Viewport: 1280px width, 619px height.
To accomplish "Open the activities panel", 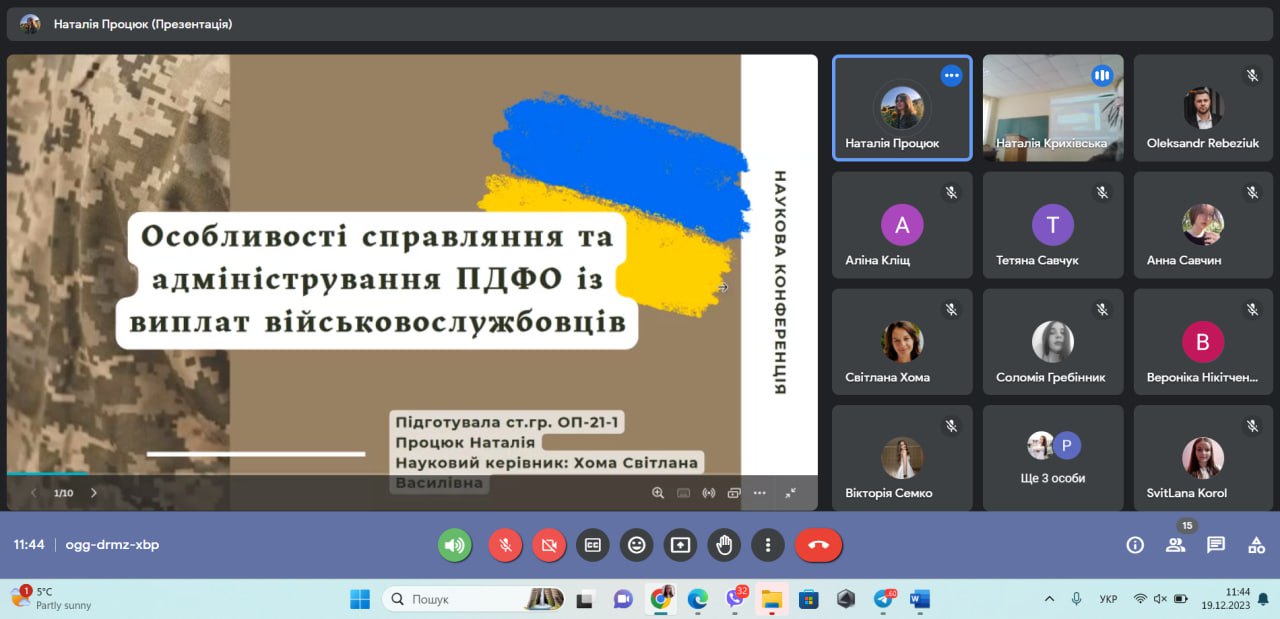I will [x=1255, y=545].
